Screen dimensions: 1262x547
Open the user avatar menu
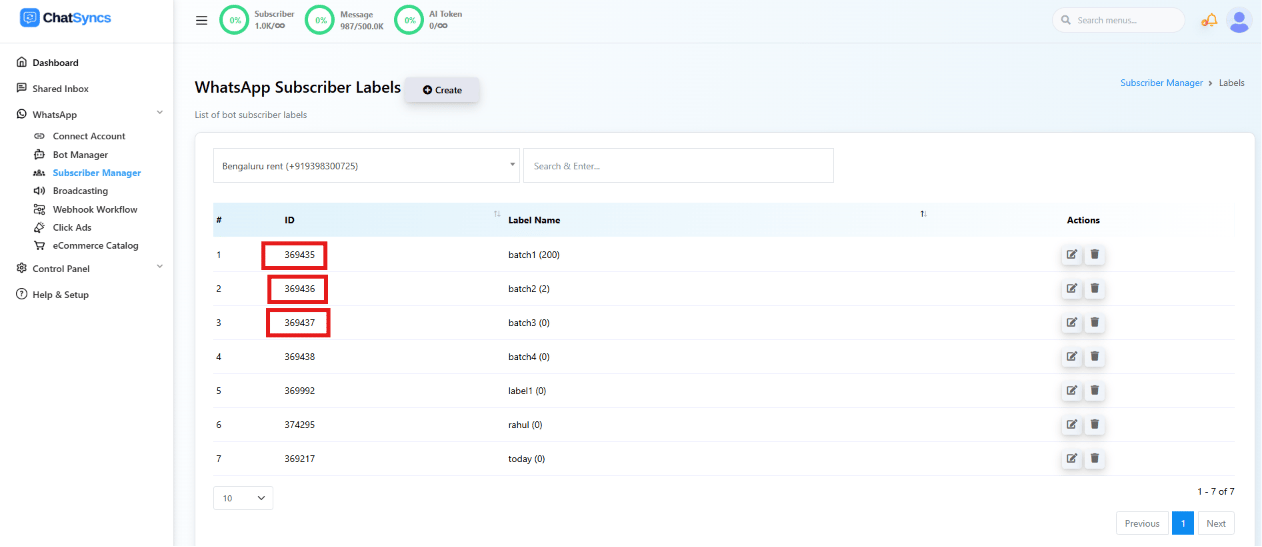[1239, 20]
